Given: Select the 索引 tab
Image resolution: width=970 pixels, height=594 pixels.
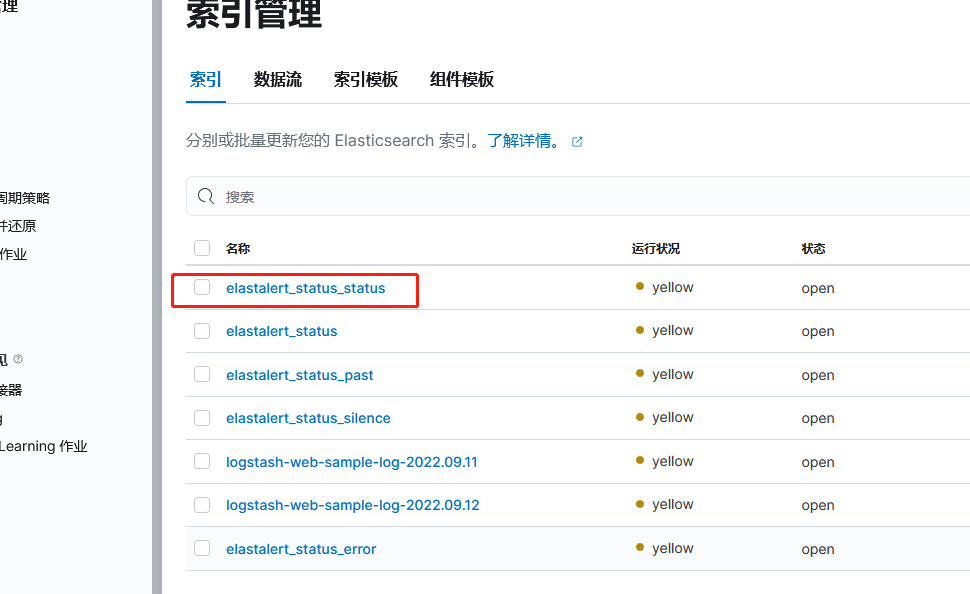Looking at the screenshot, I should coord(205,79).
